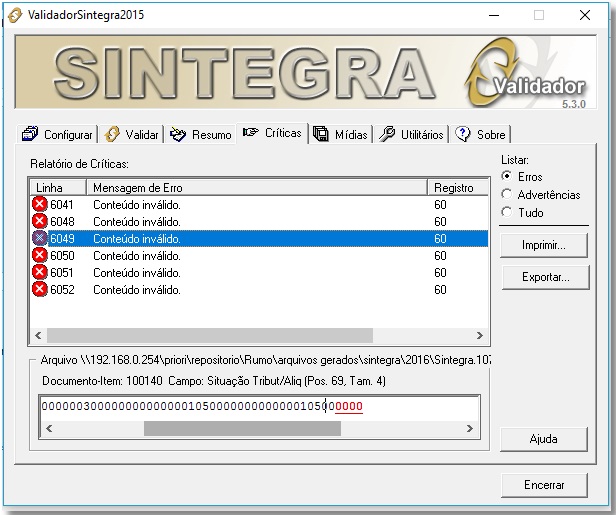Click the Sobre question mark icon
Image resolution: width=616 pixels, height=515 pixels.
[x=463, y=134]
